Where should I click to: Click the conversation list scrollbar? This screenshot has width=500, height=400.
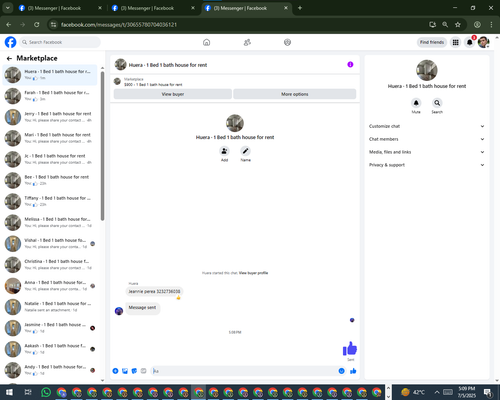[102, 146]
